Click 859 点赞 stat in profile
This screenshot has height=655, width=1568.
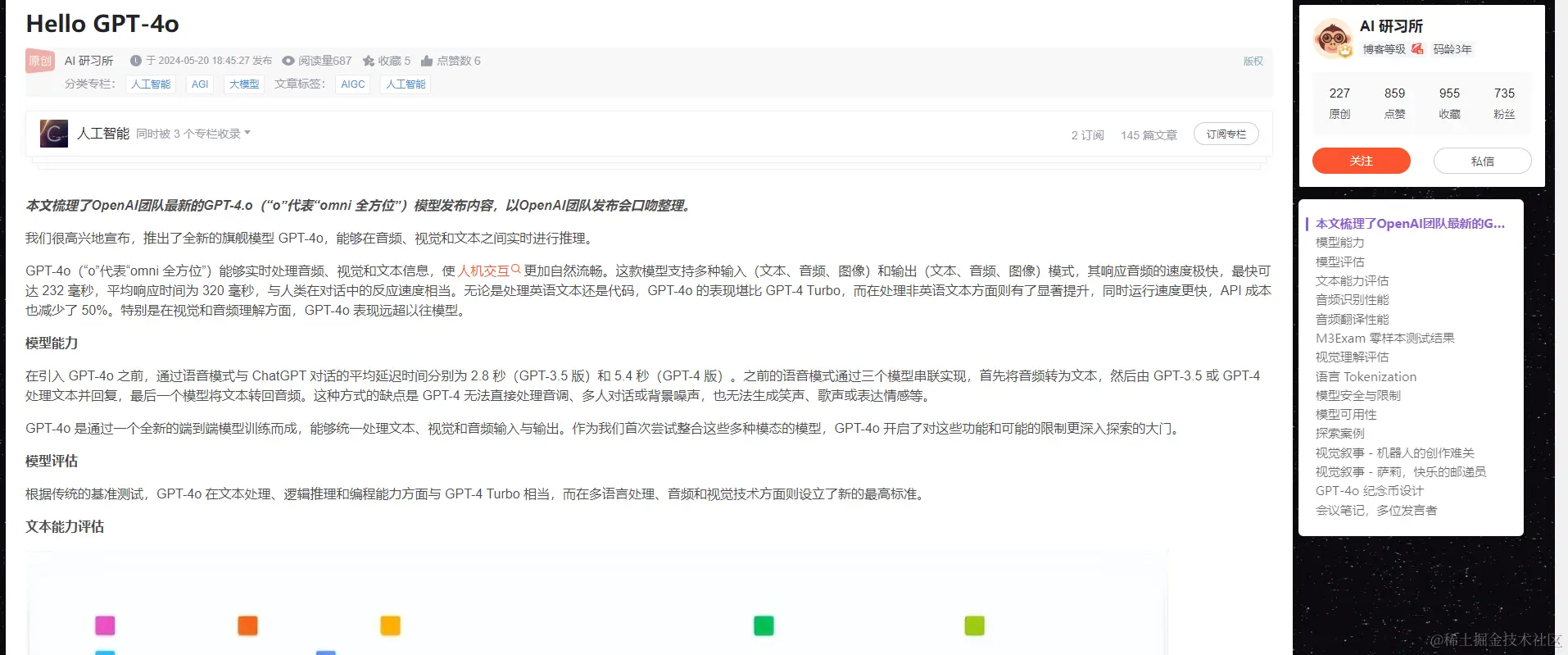click(1394, 103)
